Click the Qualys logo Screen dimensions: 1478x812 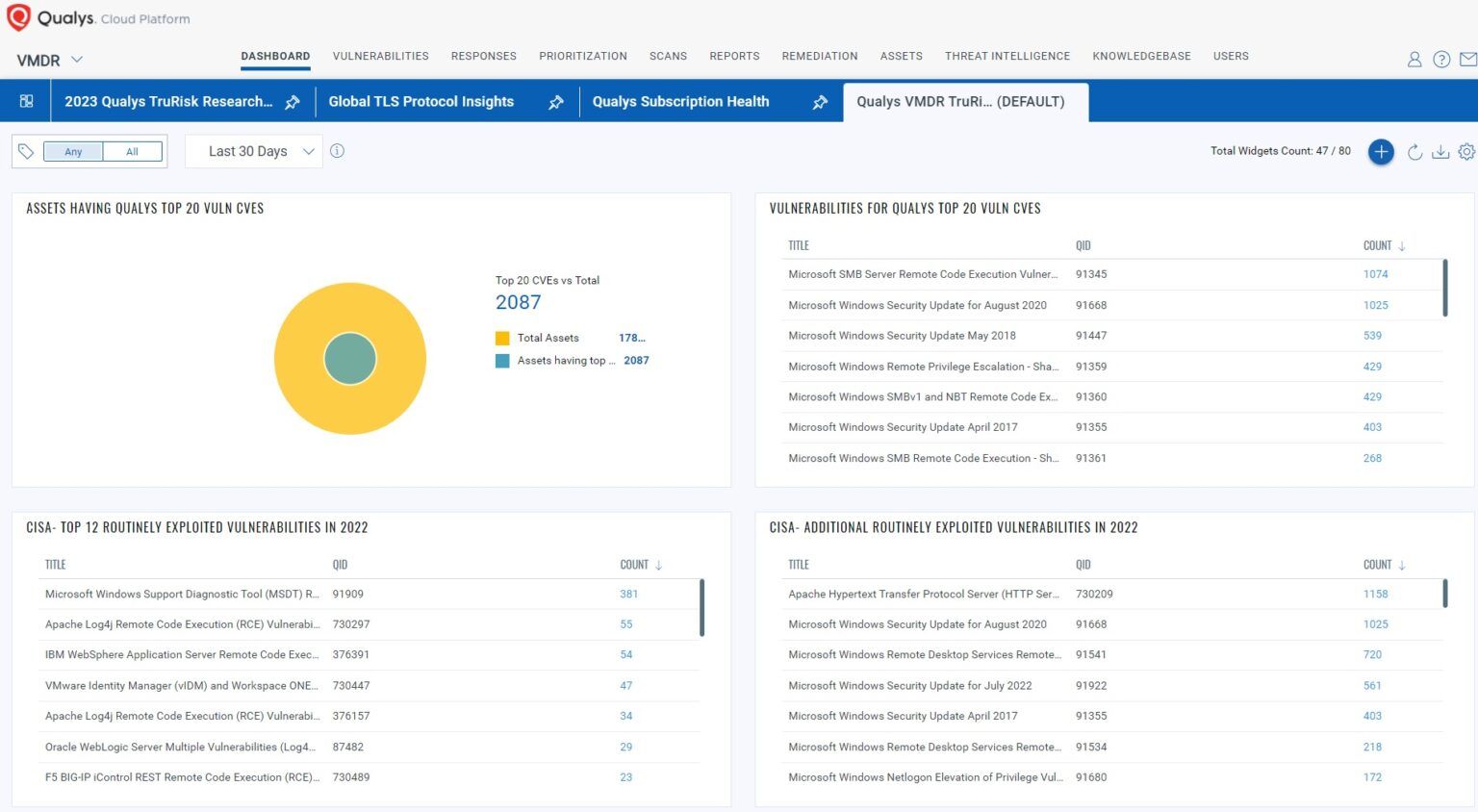pos(19,17)
